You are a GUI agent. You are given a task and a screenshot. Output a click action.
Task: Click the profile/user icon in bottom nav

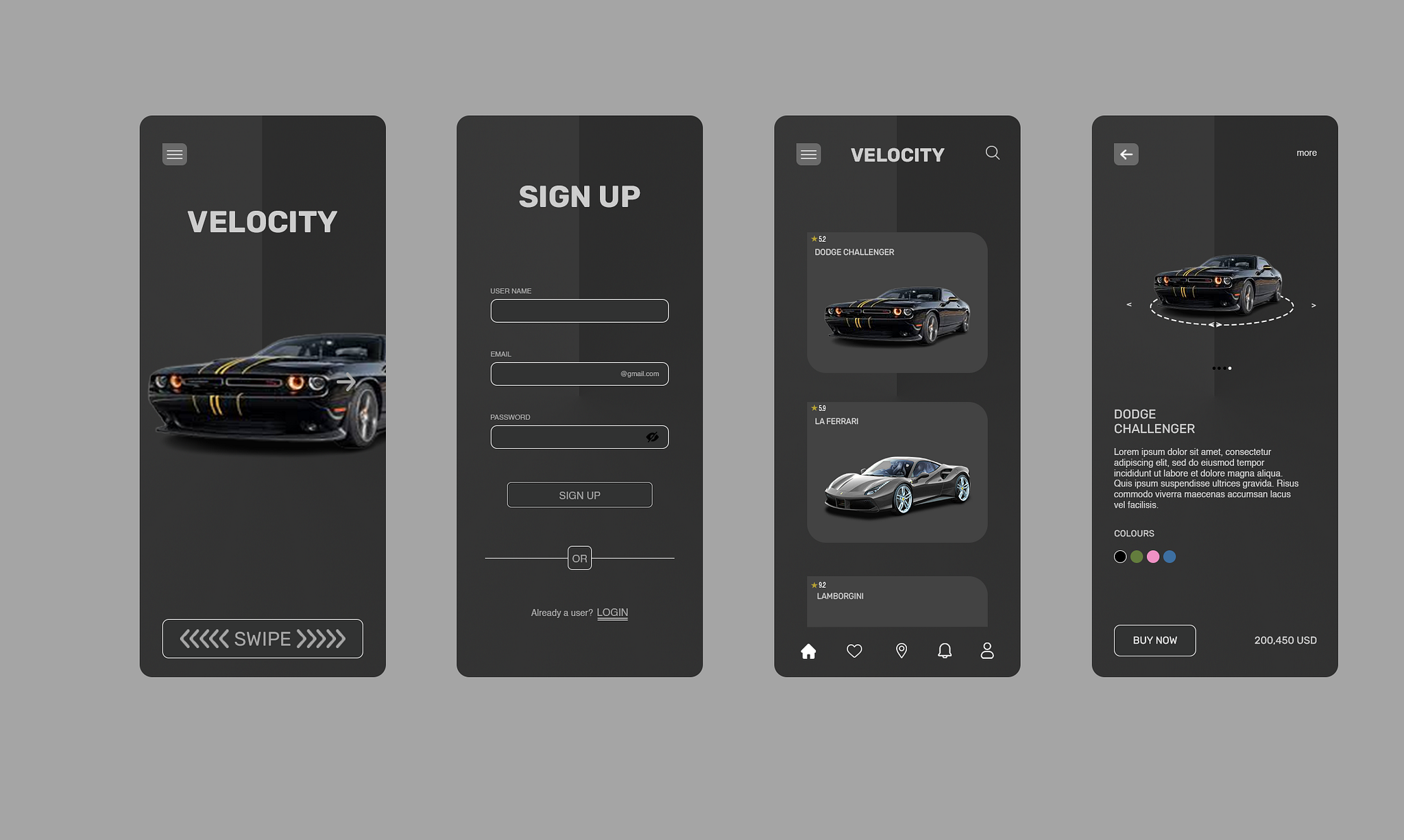(x=987, y=651)
